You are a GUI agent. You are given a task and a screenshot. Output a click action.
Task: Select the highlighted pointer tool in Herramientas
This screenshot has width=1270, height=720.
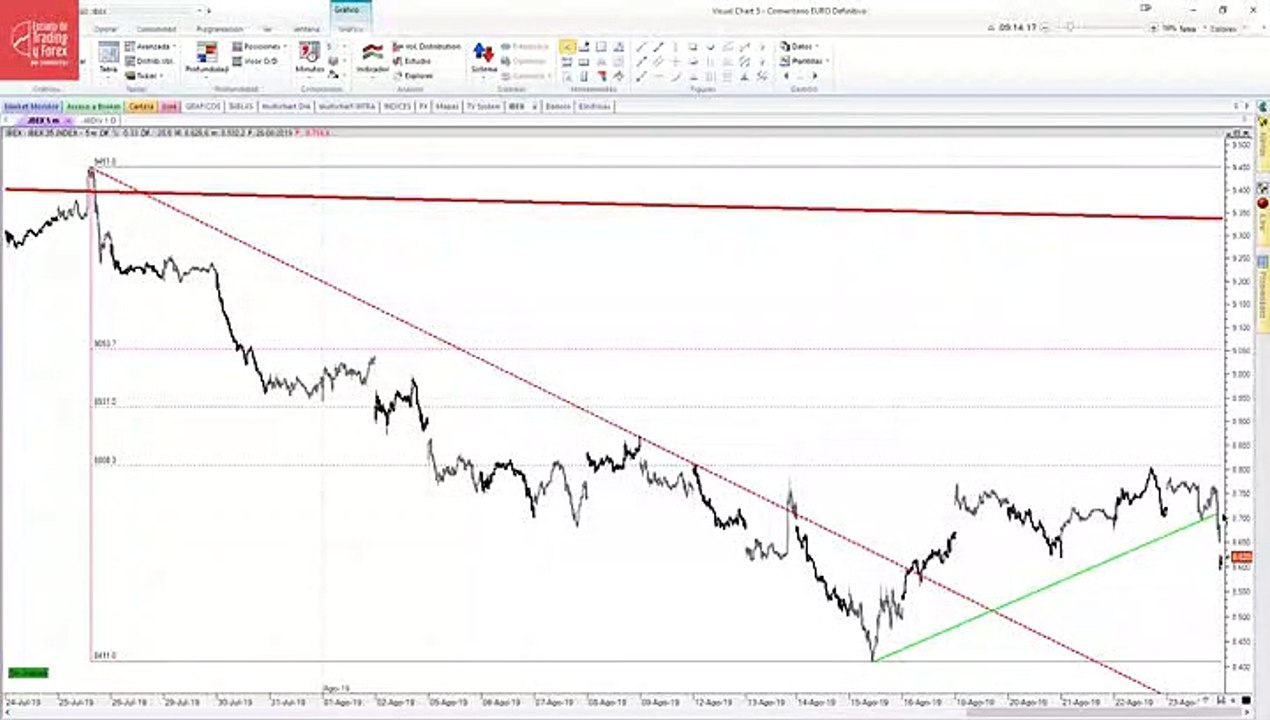point(567,47)
